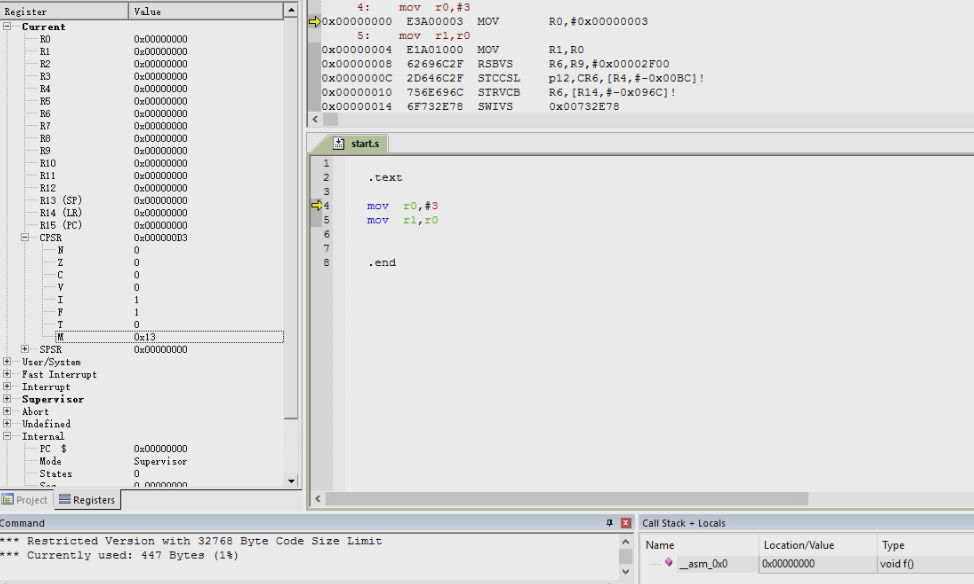Click the yellow arrow at source line 4
Screen dimensions: 974x584
(x=316, y=206)
